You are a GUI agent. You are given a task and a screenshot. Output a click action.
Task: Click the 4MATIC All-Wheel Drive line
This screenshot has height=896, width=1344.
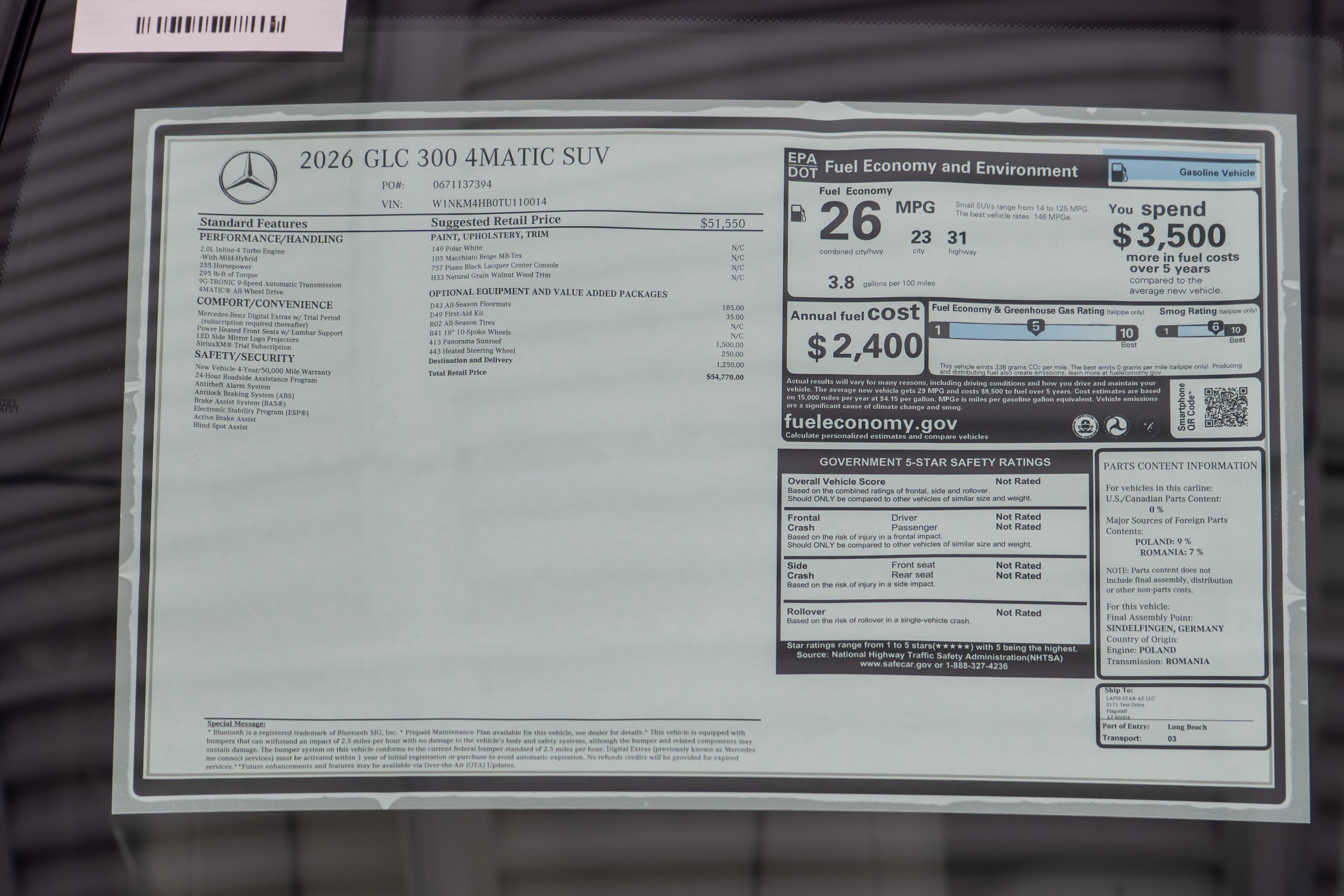(241, 291)
